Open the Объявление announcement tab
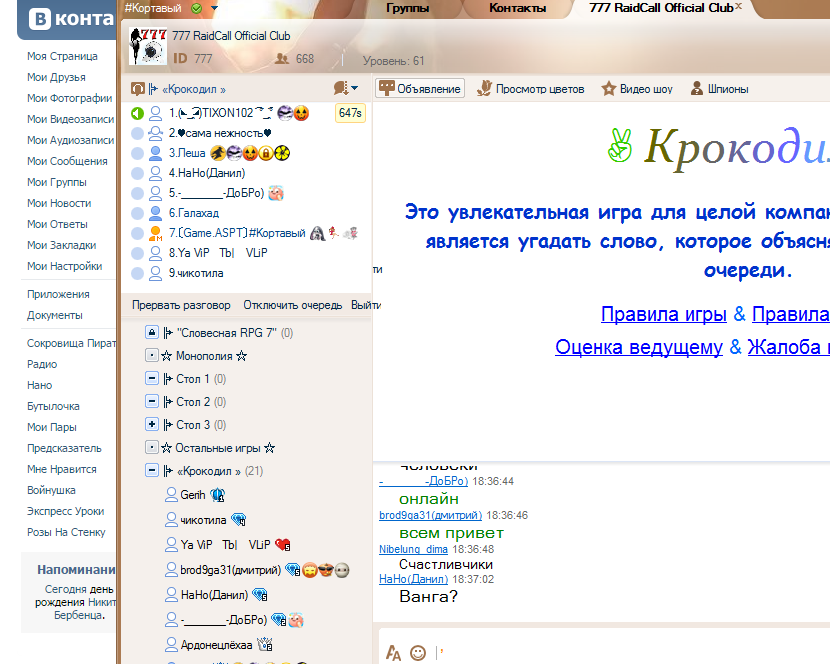This screenshot has width=830, height=664. click(x=420, y=88)
